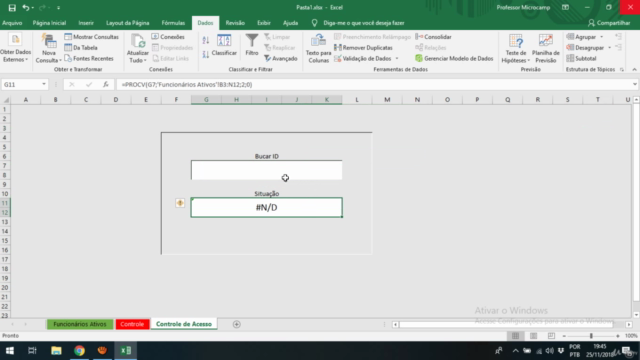
Task: Expand the formula bar
Action: [x=635, y=84]
